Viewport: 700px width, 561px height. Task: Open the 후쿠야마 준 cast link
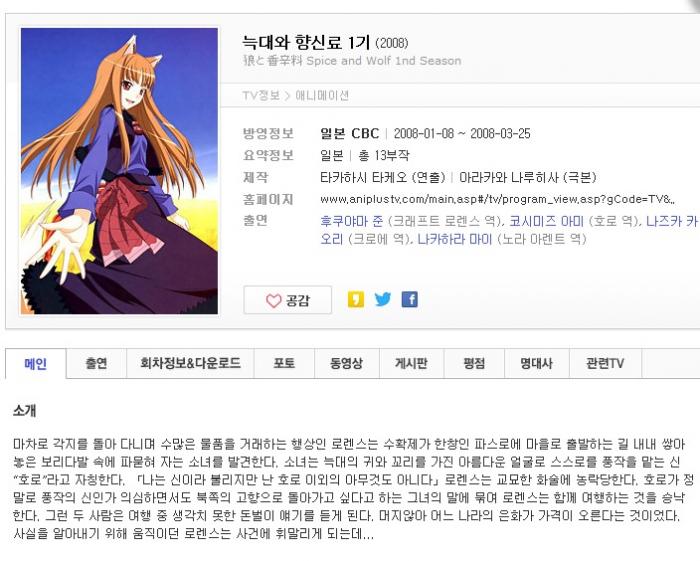(351, 221)
